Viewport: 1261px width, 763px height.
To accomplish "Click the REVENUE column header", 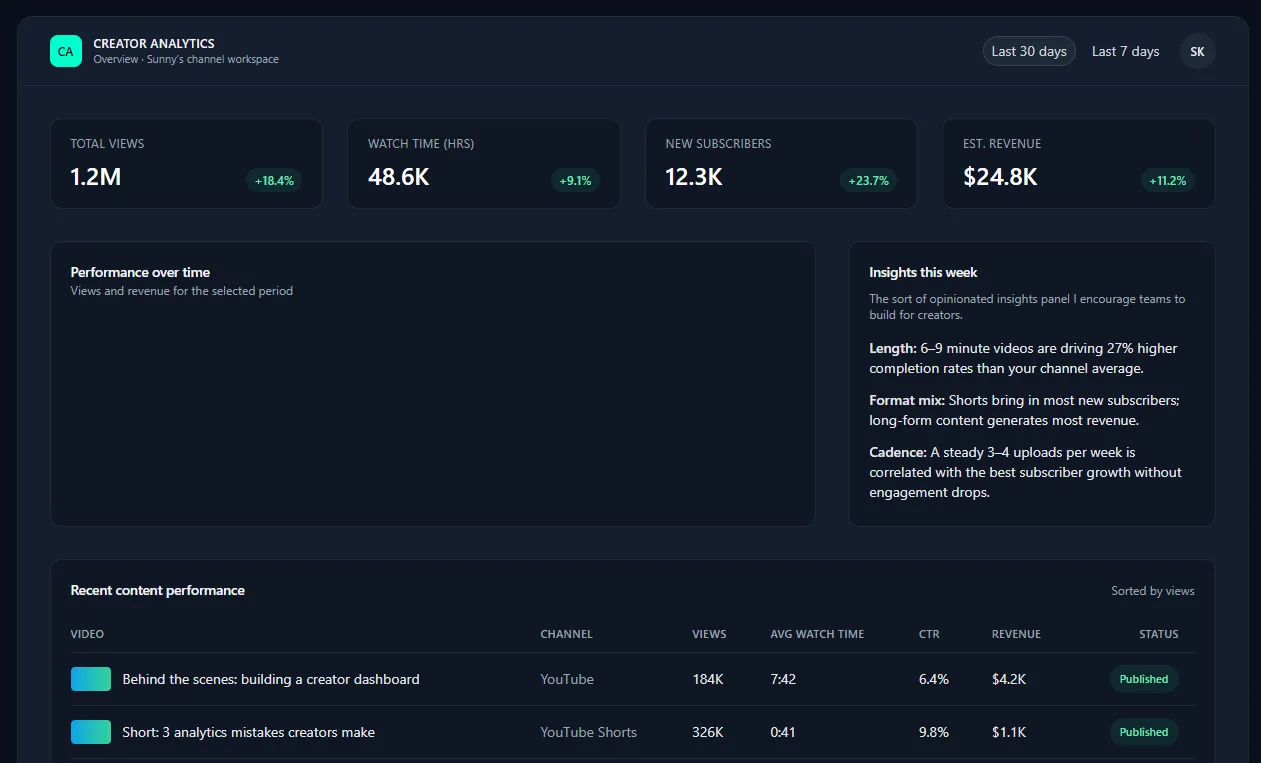I will click(x=1016, y=634).
